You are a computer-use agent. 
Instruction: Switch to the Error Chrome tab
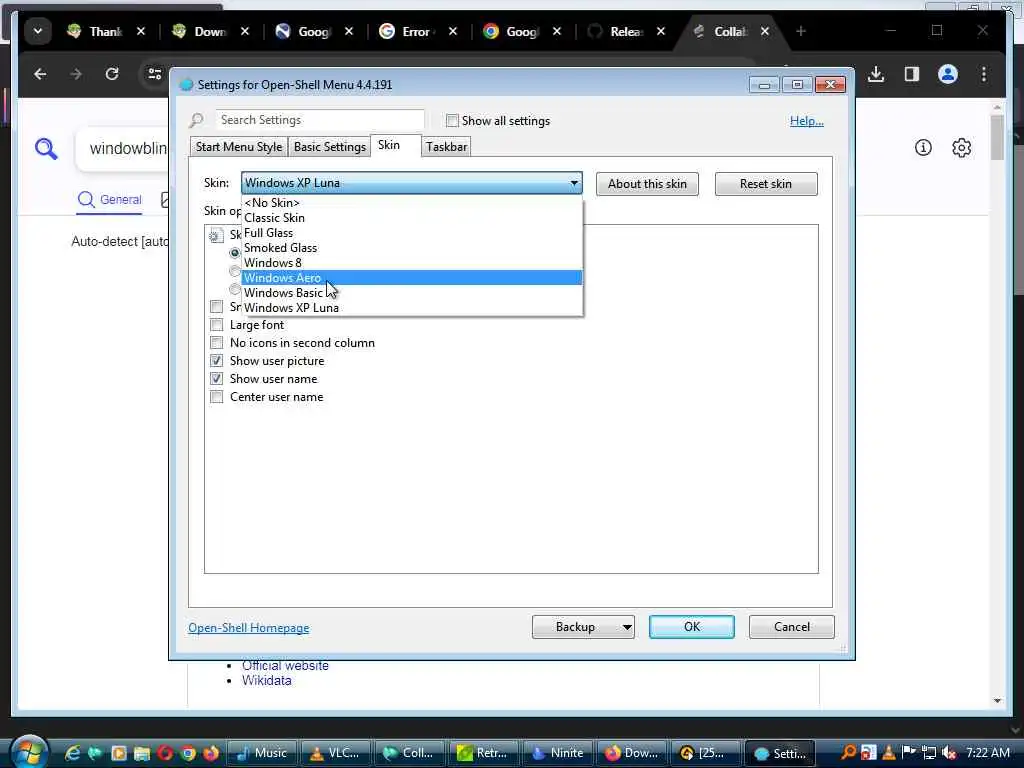coord(415,31)
